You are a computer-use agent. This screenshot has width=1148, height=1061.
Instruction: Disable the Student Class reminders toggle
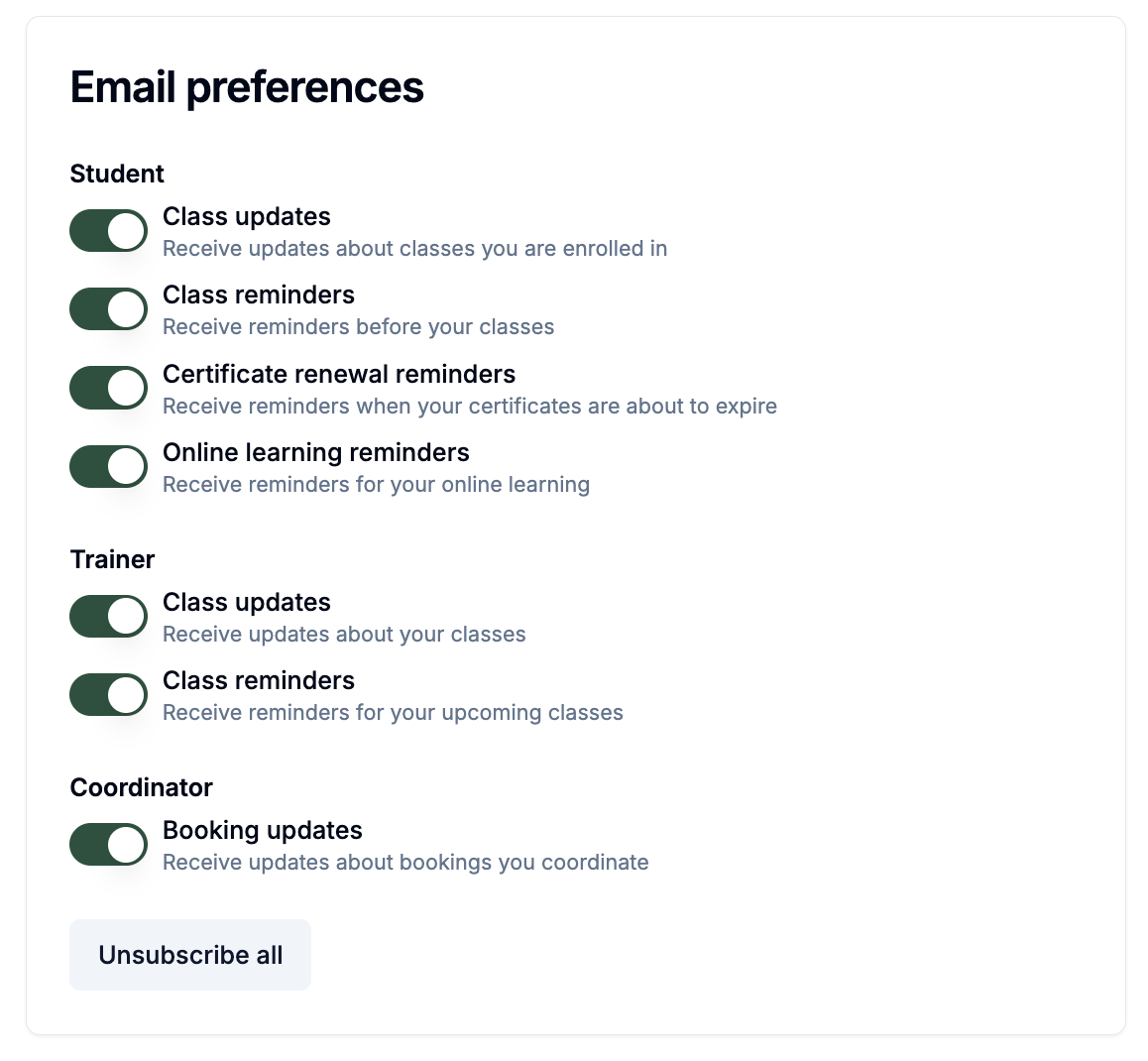click(108, 309)
